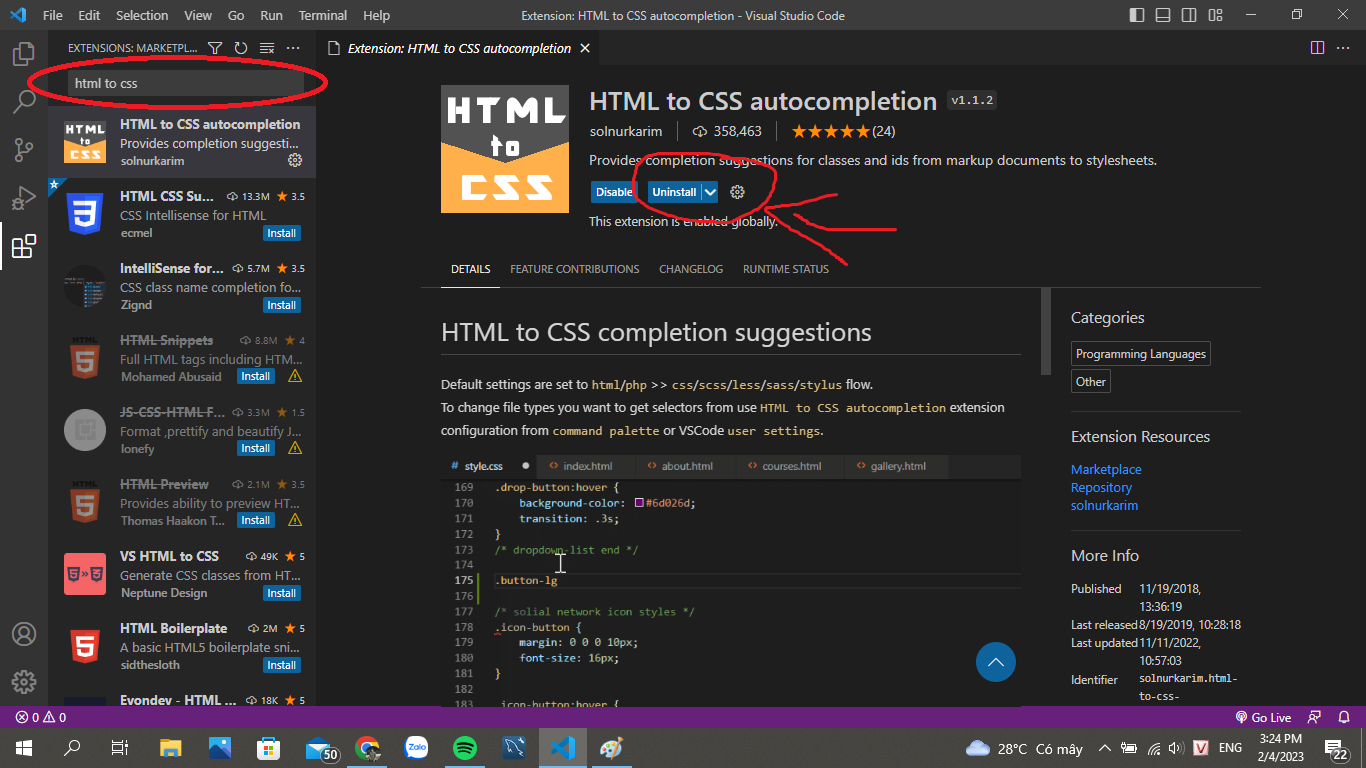The image size is (1366, 768).
Task: Open the Marketplace resource link
Action: [x=1106, y=469]
